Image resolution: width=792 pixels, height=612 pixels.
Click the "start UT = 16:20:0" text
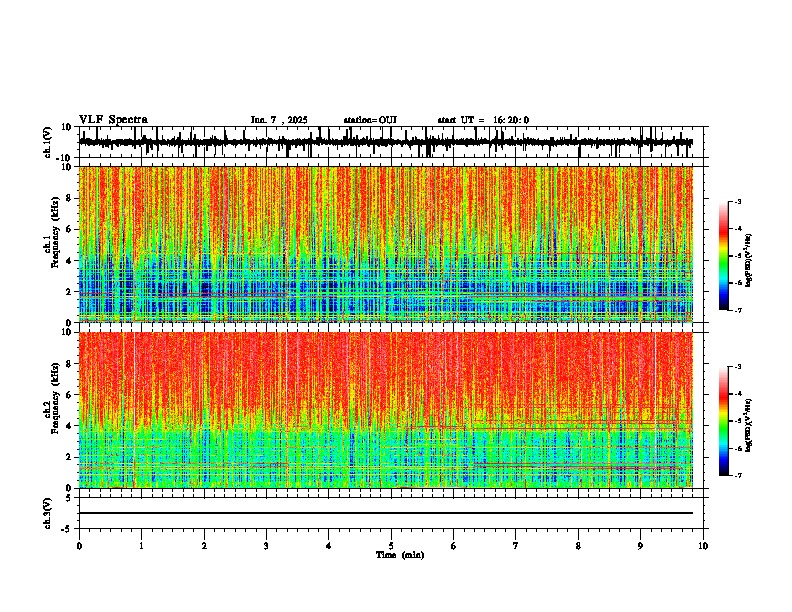(483, 120)
